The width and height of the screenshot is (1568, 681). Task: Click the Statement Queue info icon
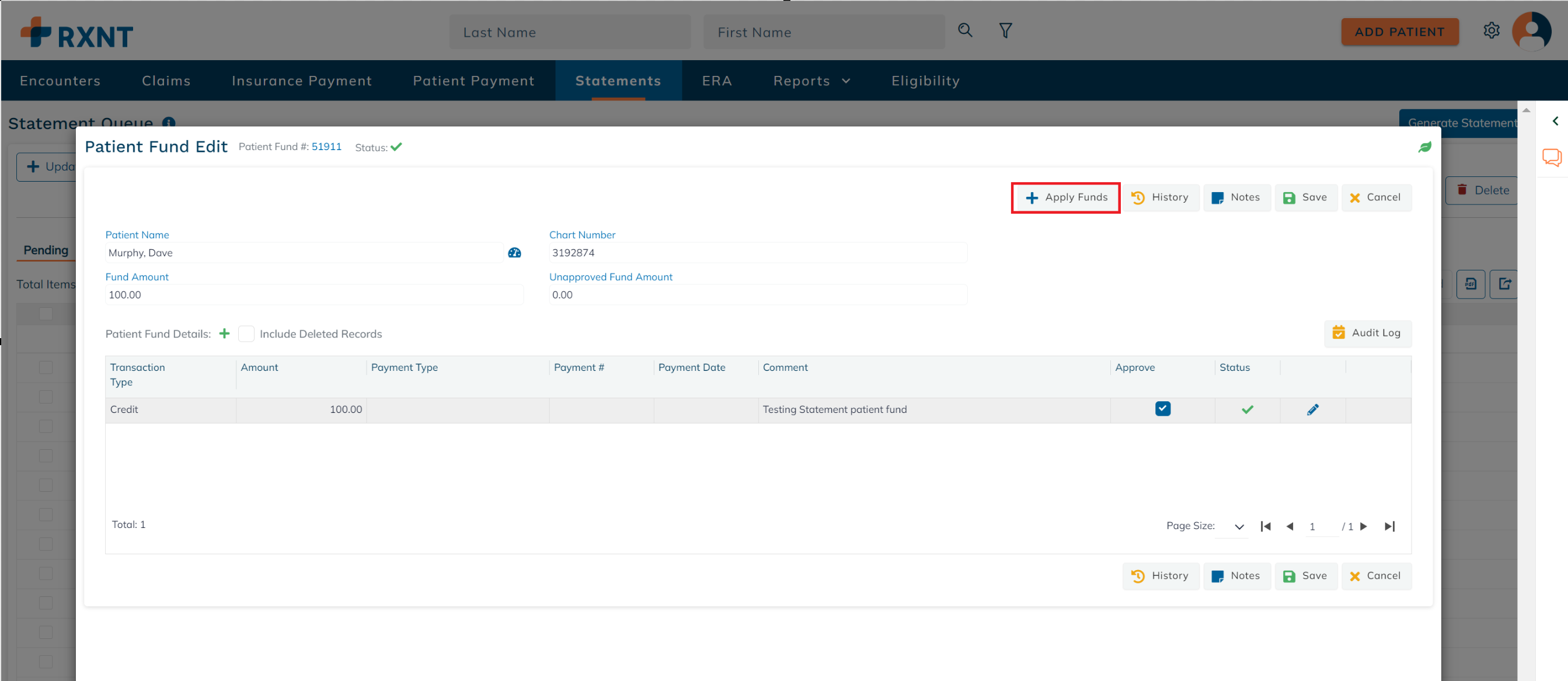click(169, 123)
